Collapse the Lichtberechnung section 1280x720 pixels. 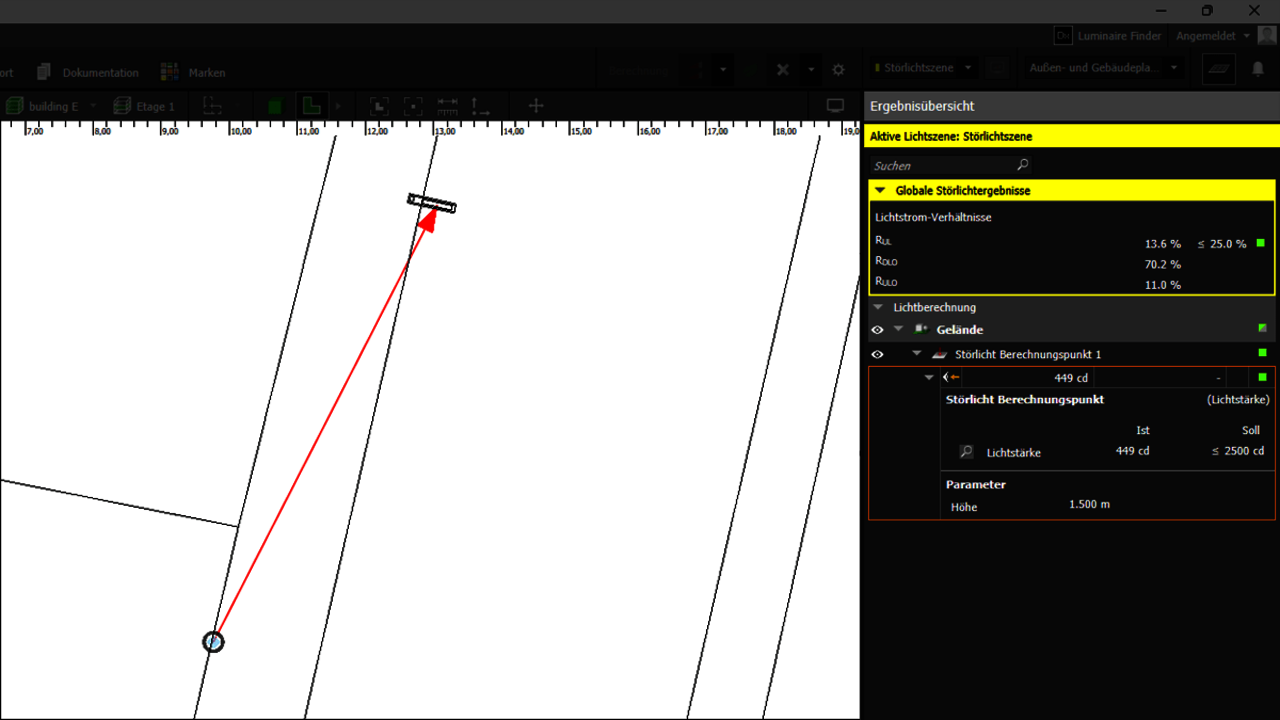[x=878, y=308]
